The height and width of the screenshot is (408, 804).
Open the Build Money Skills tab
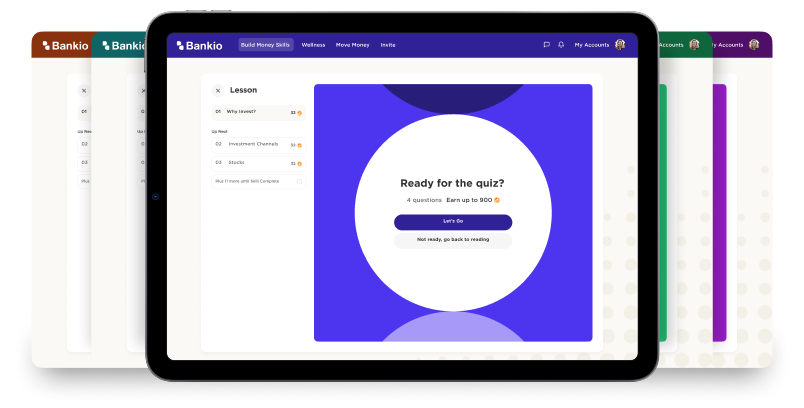(x=266, y=45)
